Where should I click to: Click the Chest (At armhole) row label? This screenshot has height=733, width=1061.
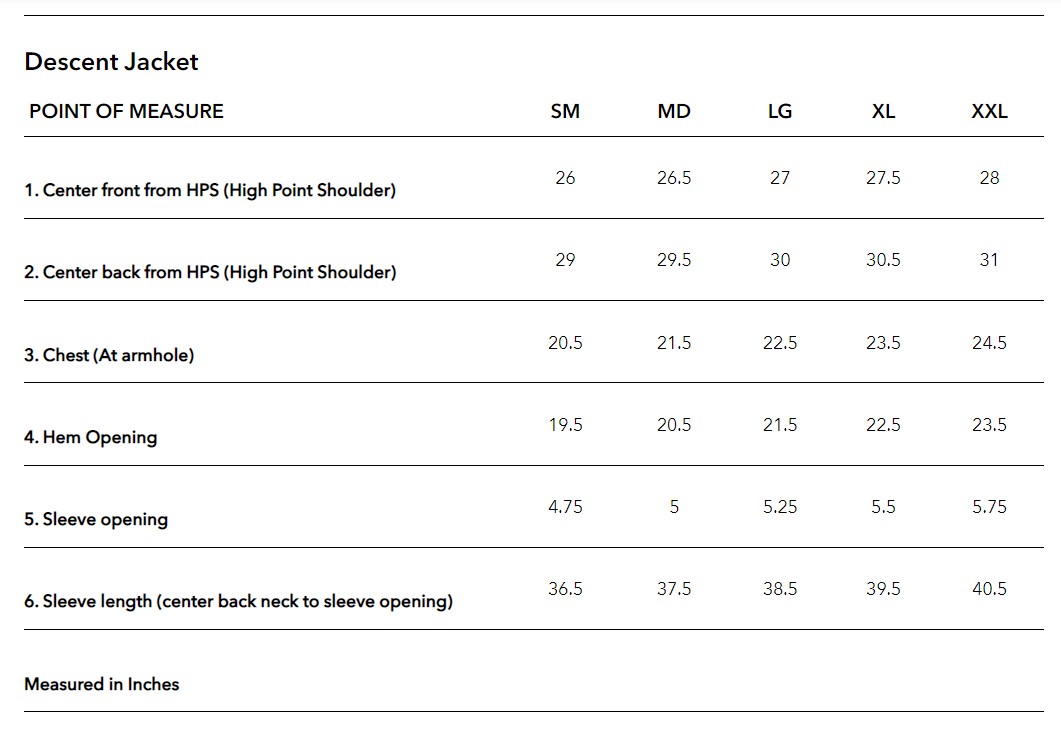(x=109, y=355)
